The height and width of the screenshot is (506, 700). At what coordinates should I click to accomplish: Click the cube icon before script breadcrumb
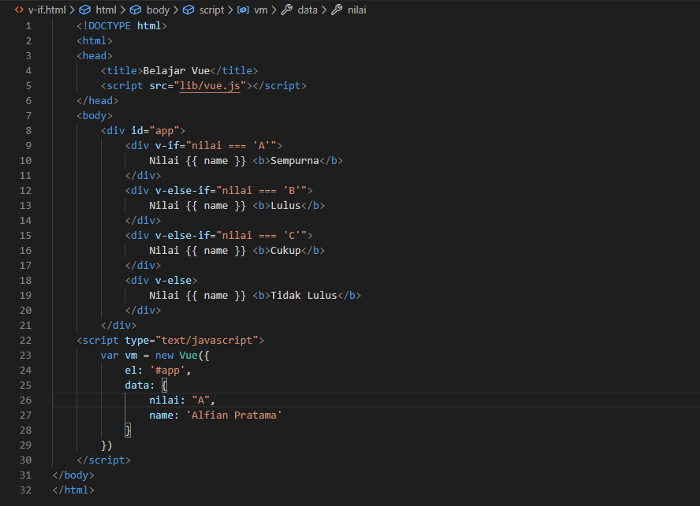point(189,10)
